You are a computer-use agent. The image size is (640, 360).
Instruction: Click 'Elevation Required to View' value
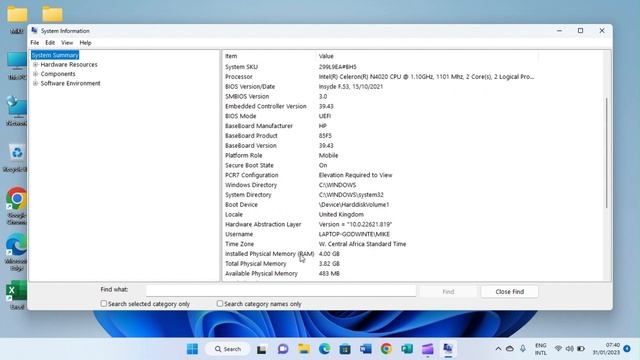tap(356, 175)
